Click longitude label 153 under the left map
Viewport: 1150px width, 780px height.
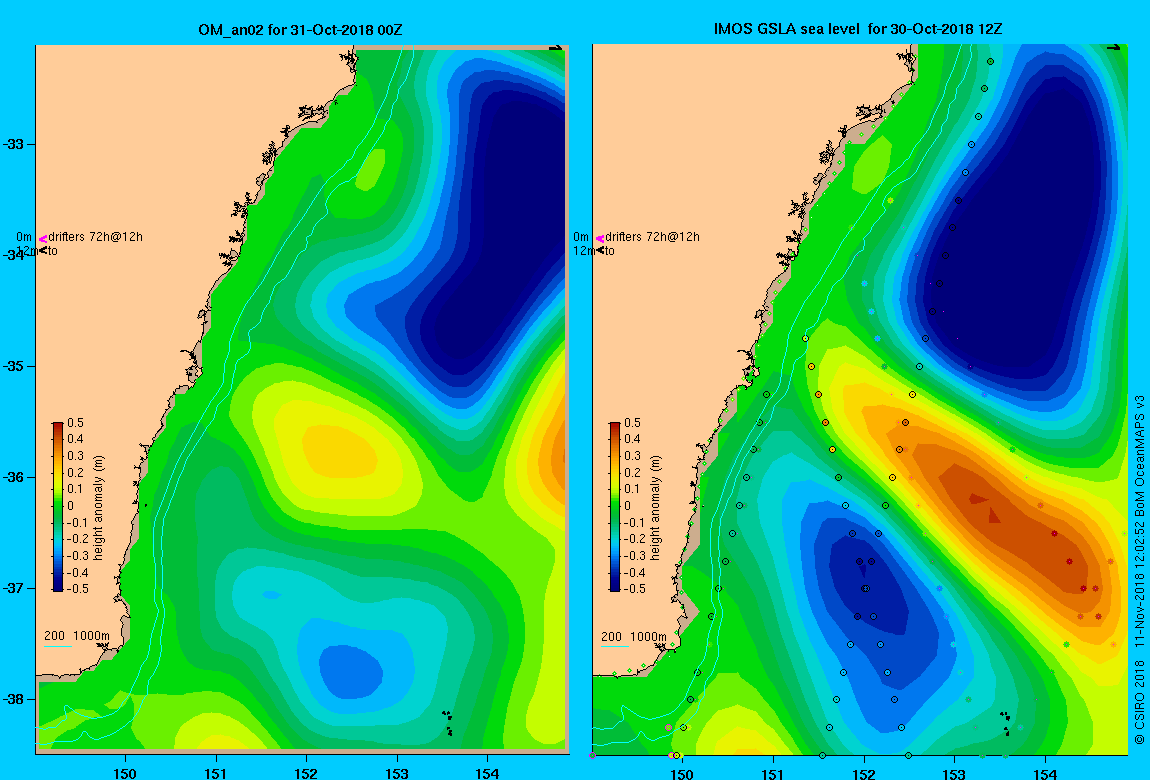point(397,773)
